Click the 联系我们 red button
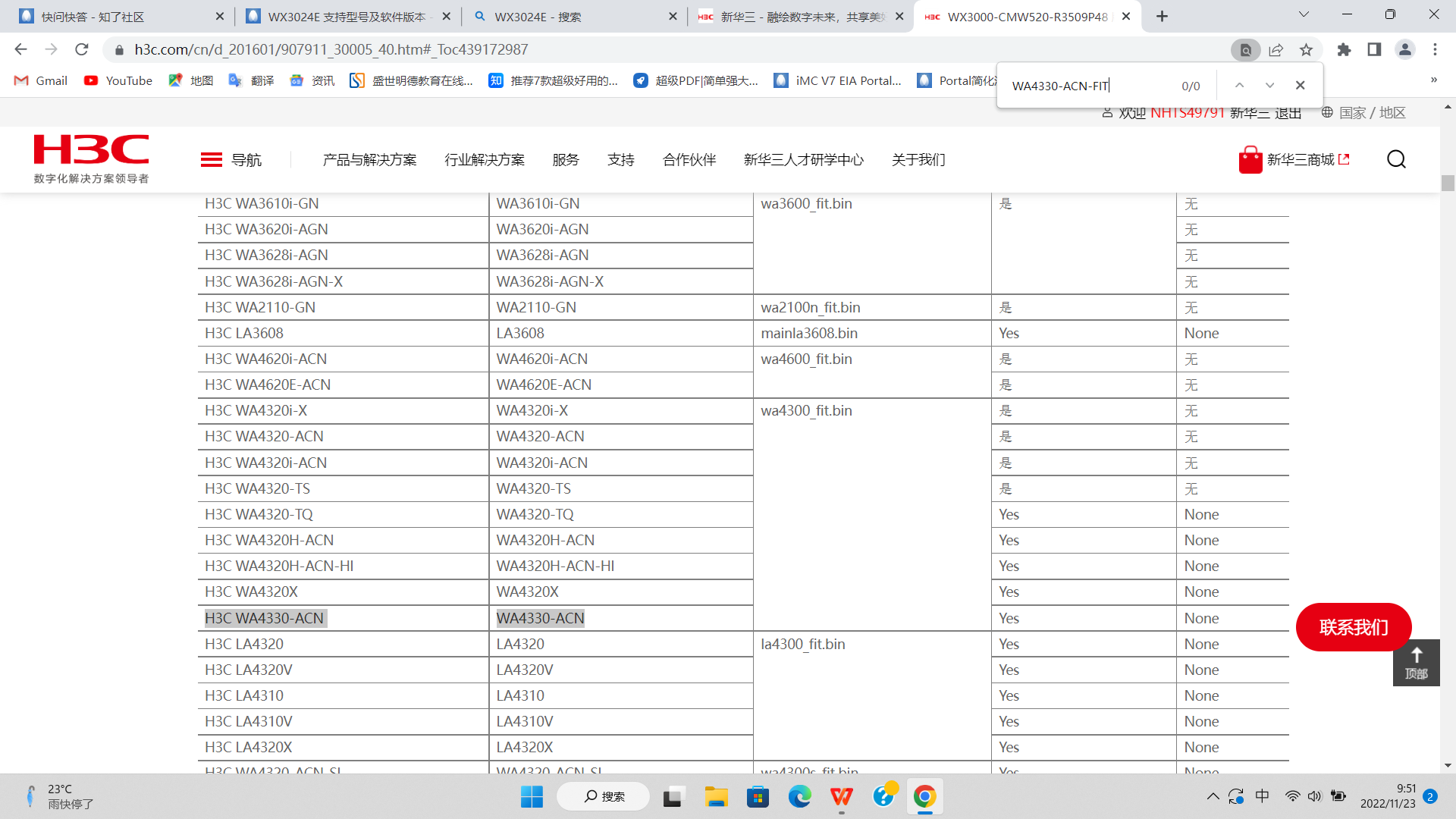Image resolution: width=1456 pixels, height=819 pixels. [1353, 627]
